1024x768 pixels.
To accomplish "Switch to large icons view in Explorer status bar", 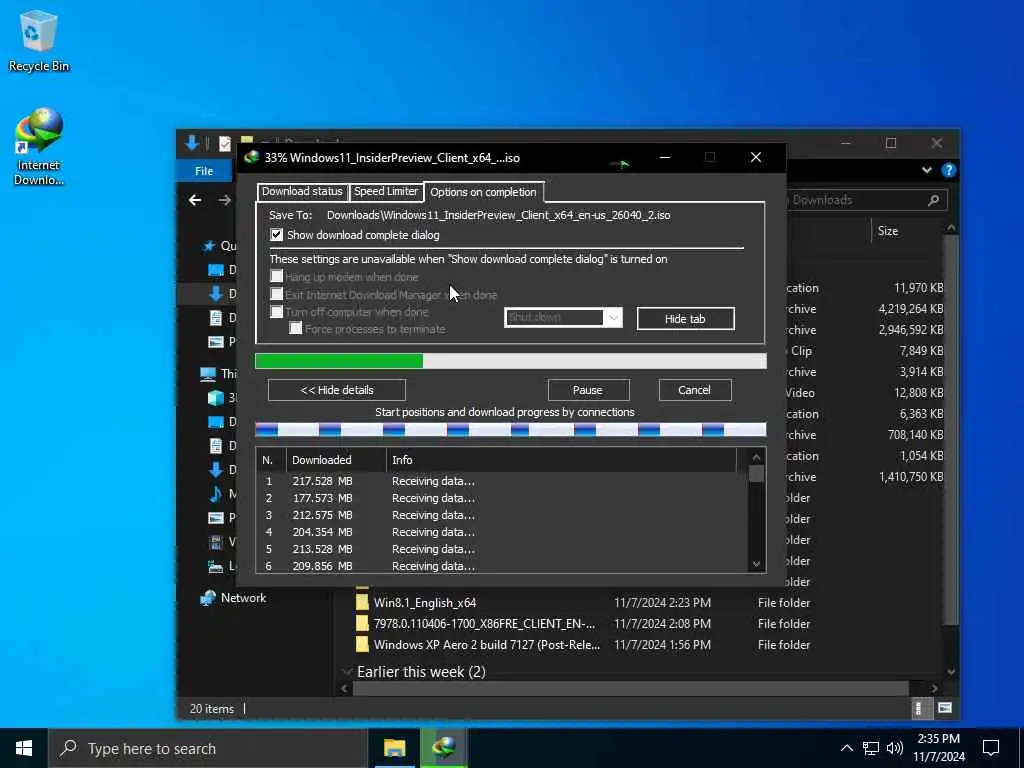I will [944, 708].
